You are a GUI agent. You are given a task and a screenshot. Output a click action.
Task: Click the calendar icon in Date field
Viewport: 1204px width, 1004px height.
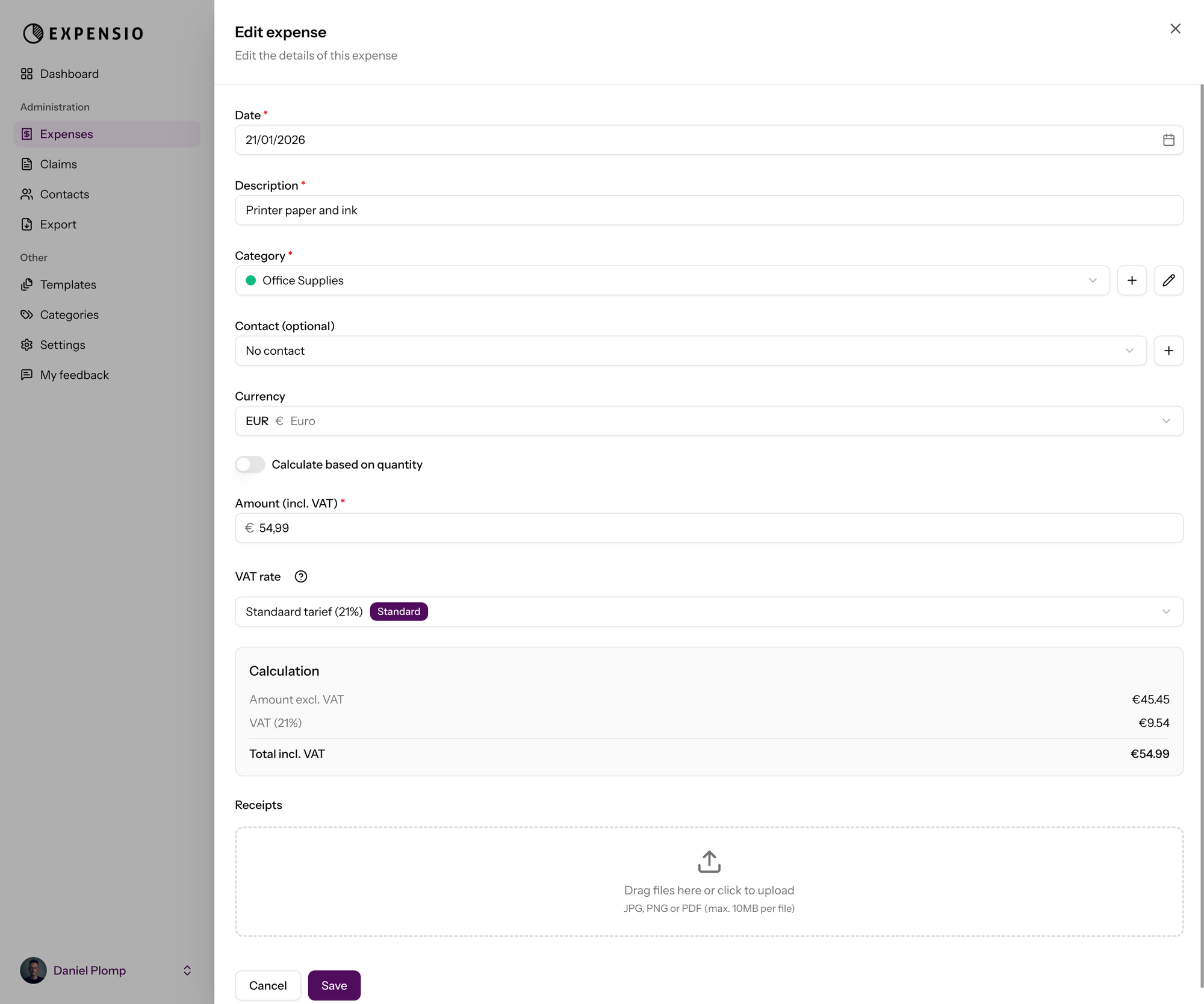(1168, 140)
